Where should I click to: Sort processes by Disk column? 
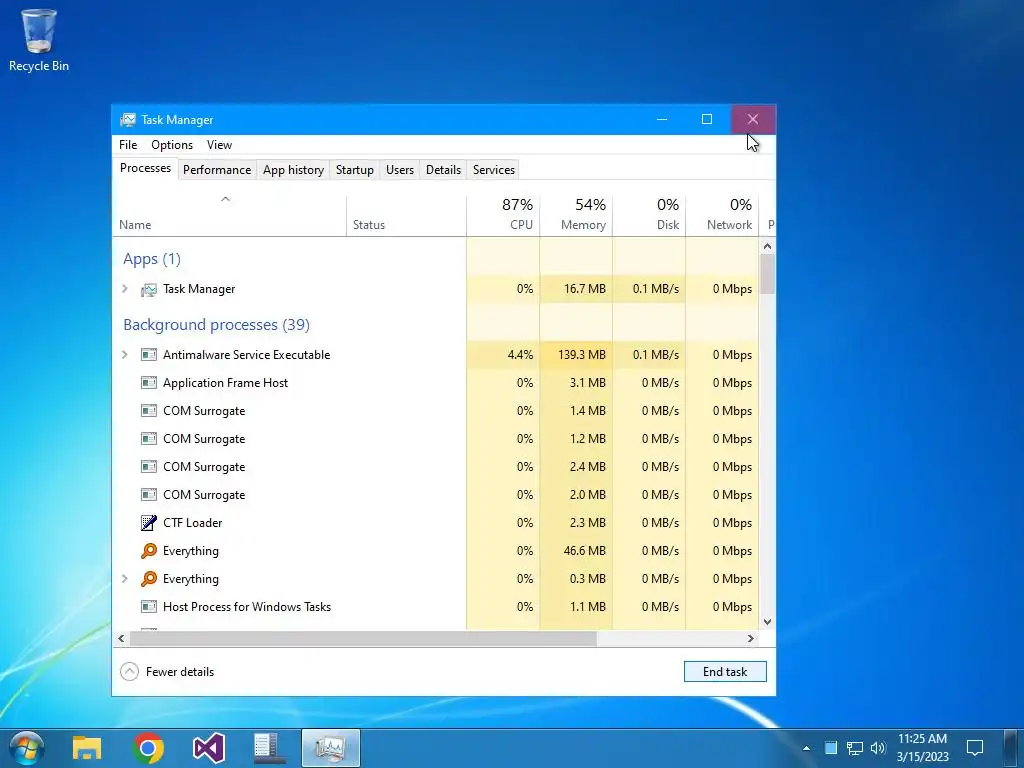pos(649,216)
